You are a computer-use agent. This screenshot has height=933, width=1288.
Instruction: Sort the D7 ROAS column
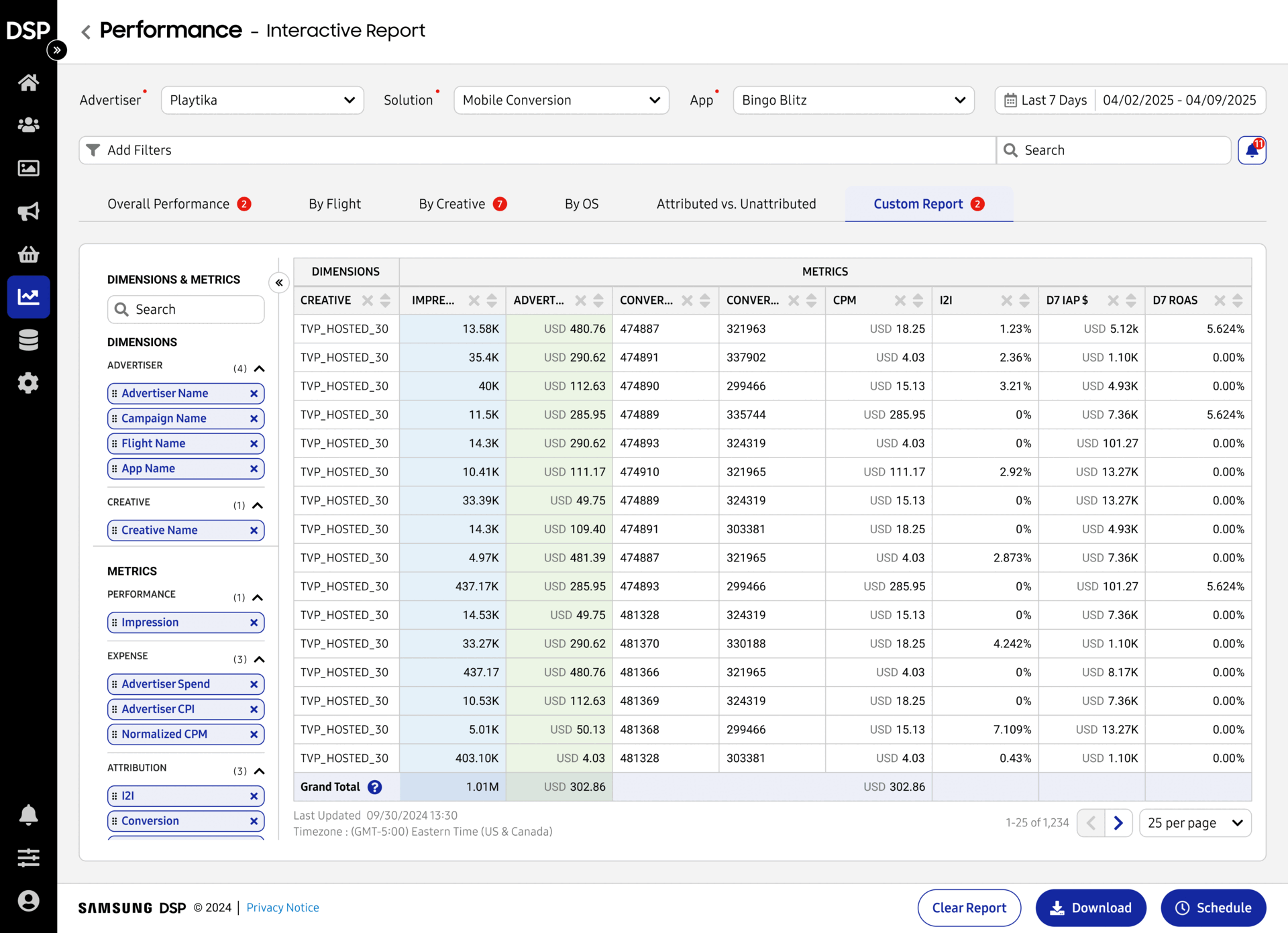pyautogui.click(x=1238, y=300)
